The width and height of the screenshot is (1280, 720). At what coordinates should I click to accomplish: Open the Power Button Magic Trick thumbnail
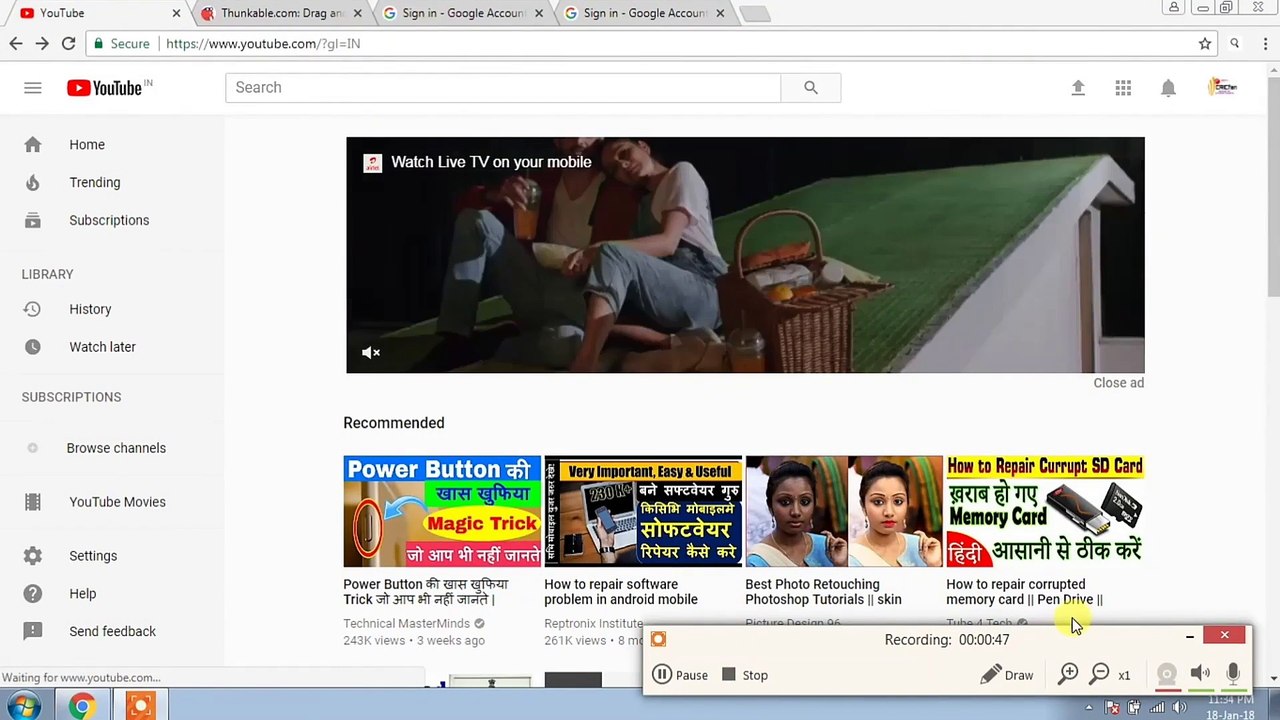(x=442, y=511)
